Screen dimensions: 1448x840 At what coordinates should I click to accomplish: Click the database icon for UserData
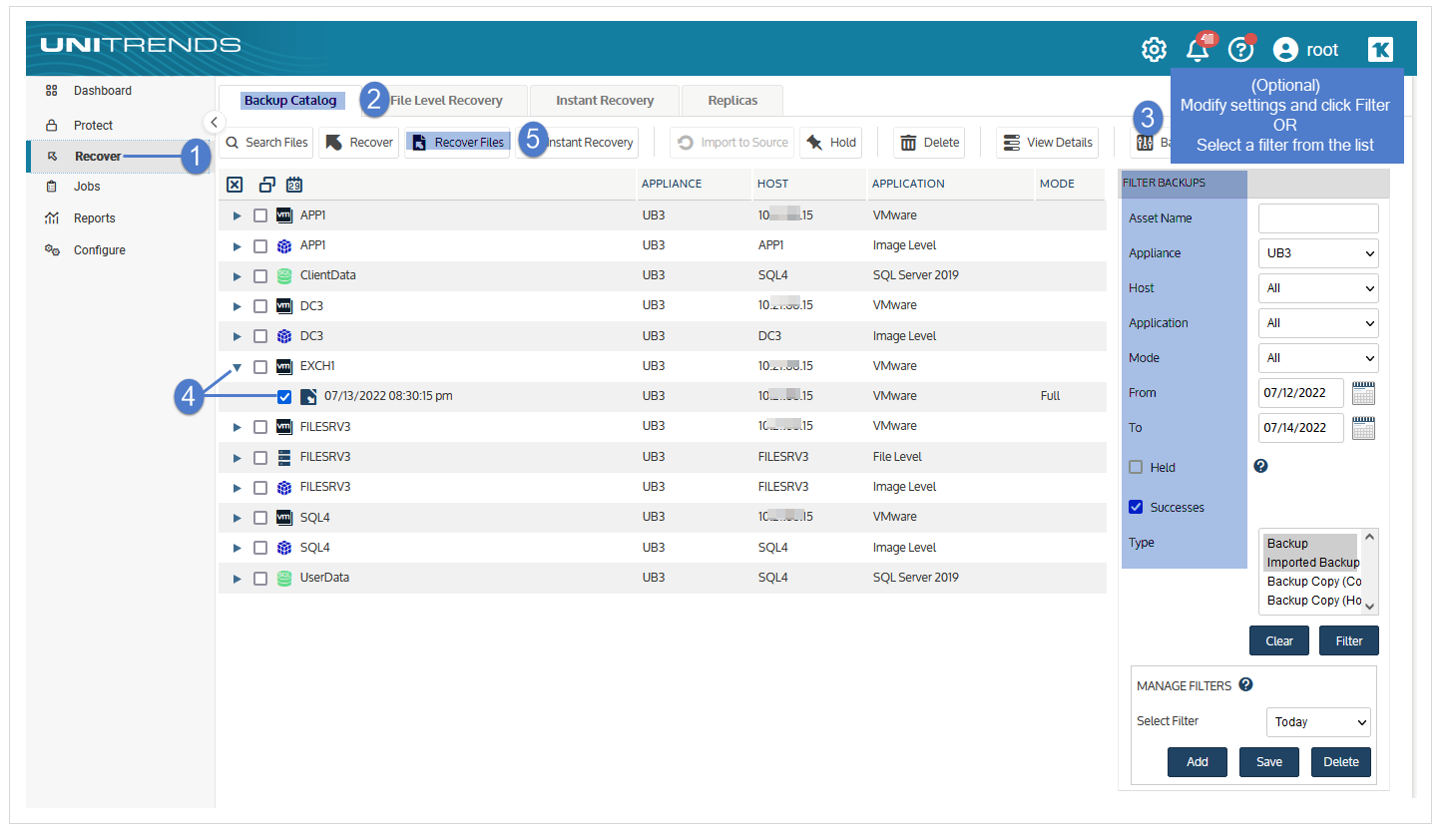[284, 579]
